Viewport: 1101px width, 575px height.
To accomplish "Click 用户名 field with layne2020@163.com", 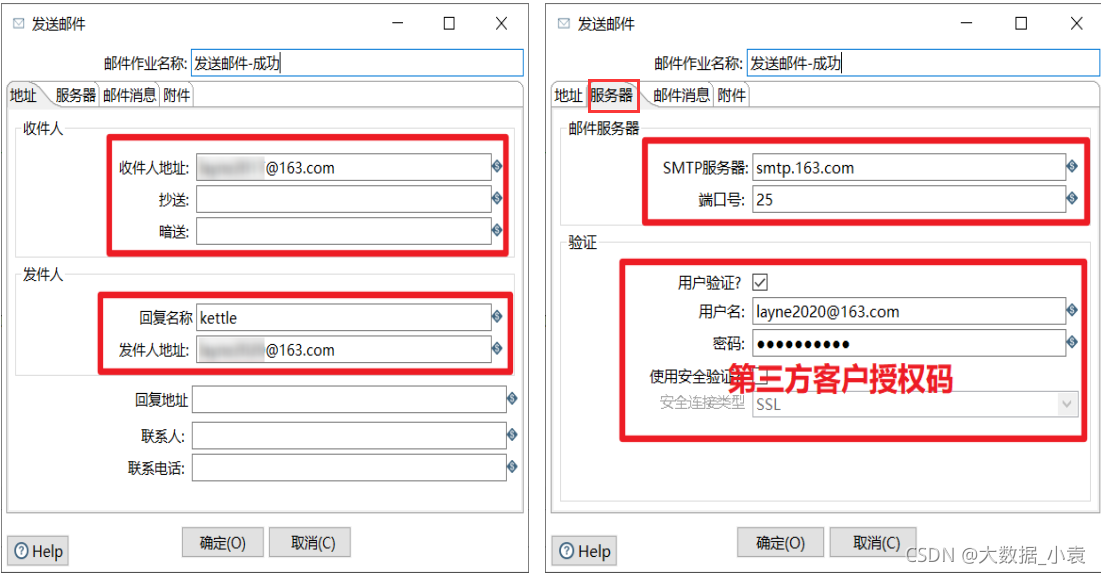I will point(909,311).
